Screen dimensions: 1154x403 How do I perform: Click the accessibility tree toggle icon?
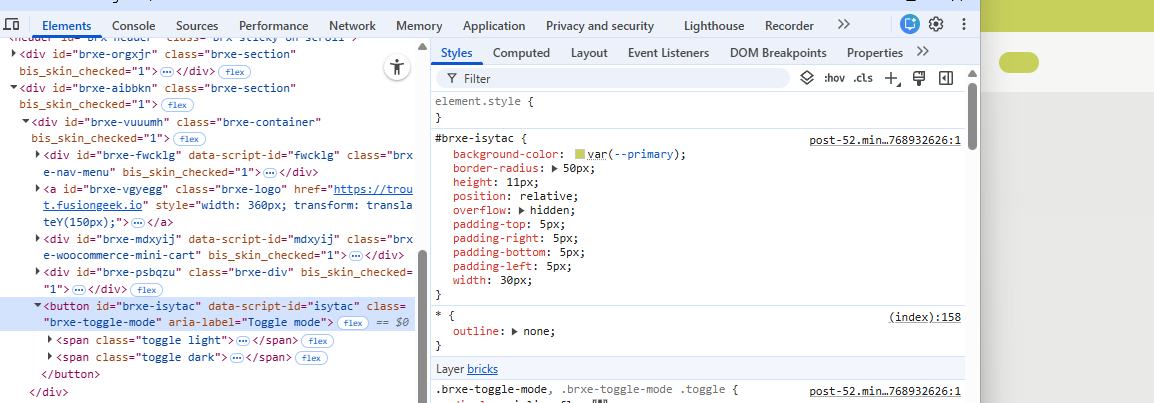[398, 67]
